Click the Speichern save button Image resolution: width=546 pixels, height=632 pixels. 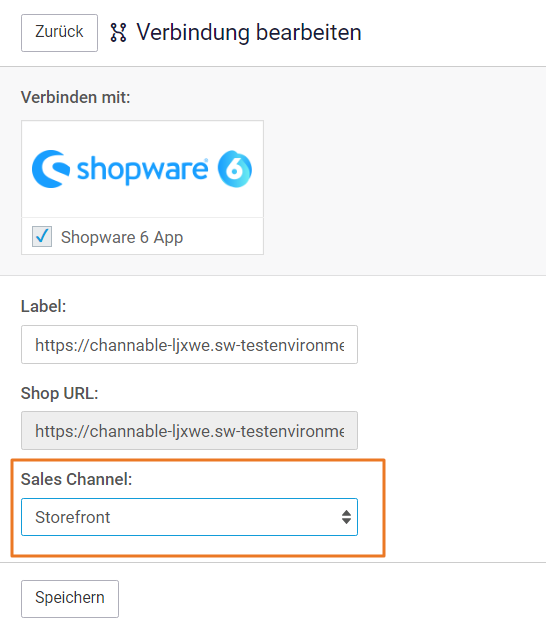(x=70, y=599)
